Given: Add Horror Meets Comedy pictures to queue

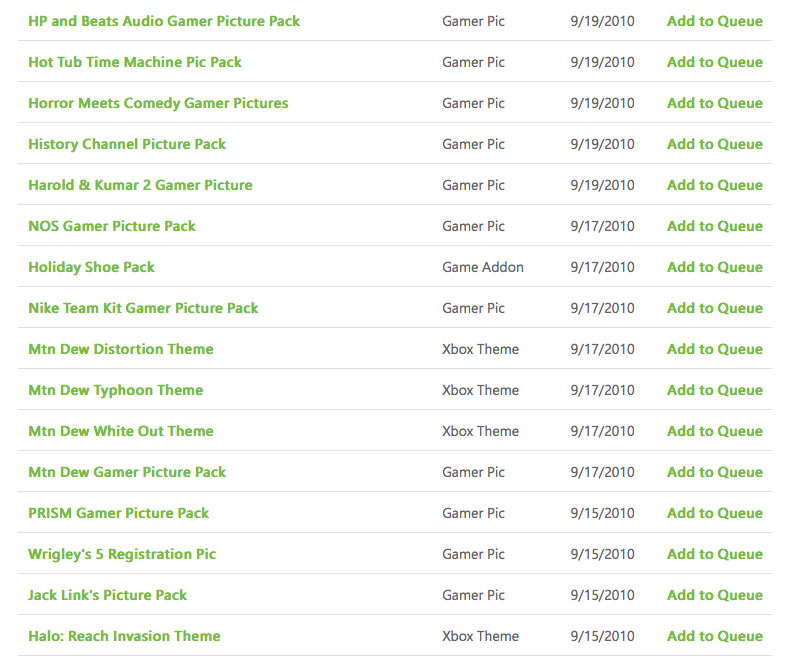Looking at the screenshot, I should pyautogui.click(x=715, y=103).
